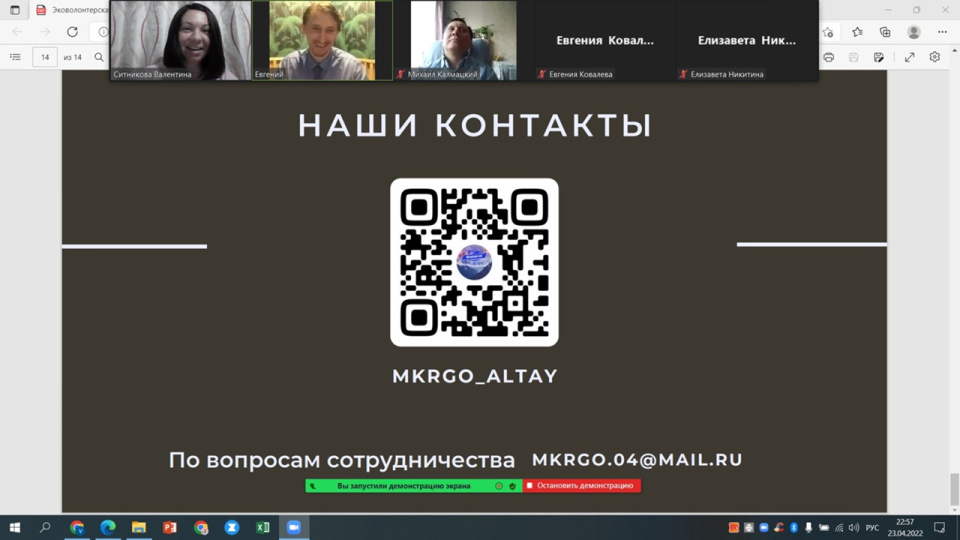
Task: Click the MKRGO_ALTAY text
Action: pos(475,376)
